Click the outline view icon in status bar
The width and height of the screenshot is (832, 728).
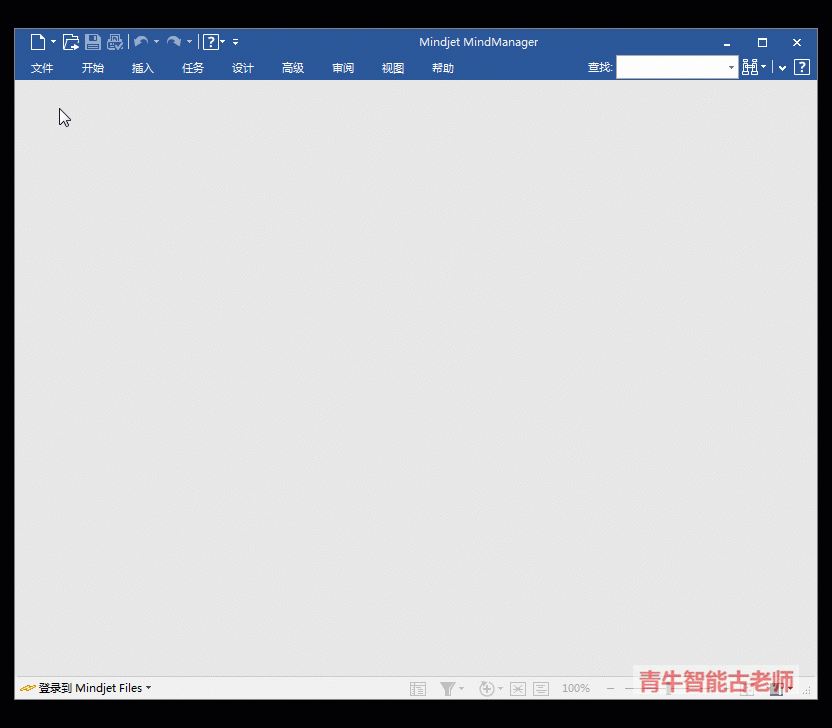click(x=418, y=689)
